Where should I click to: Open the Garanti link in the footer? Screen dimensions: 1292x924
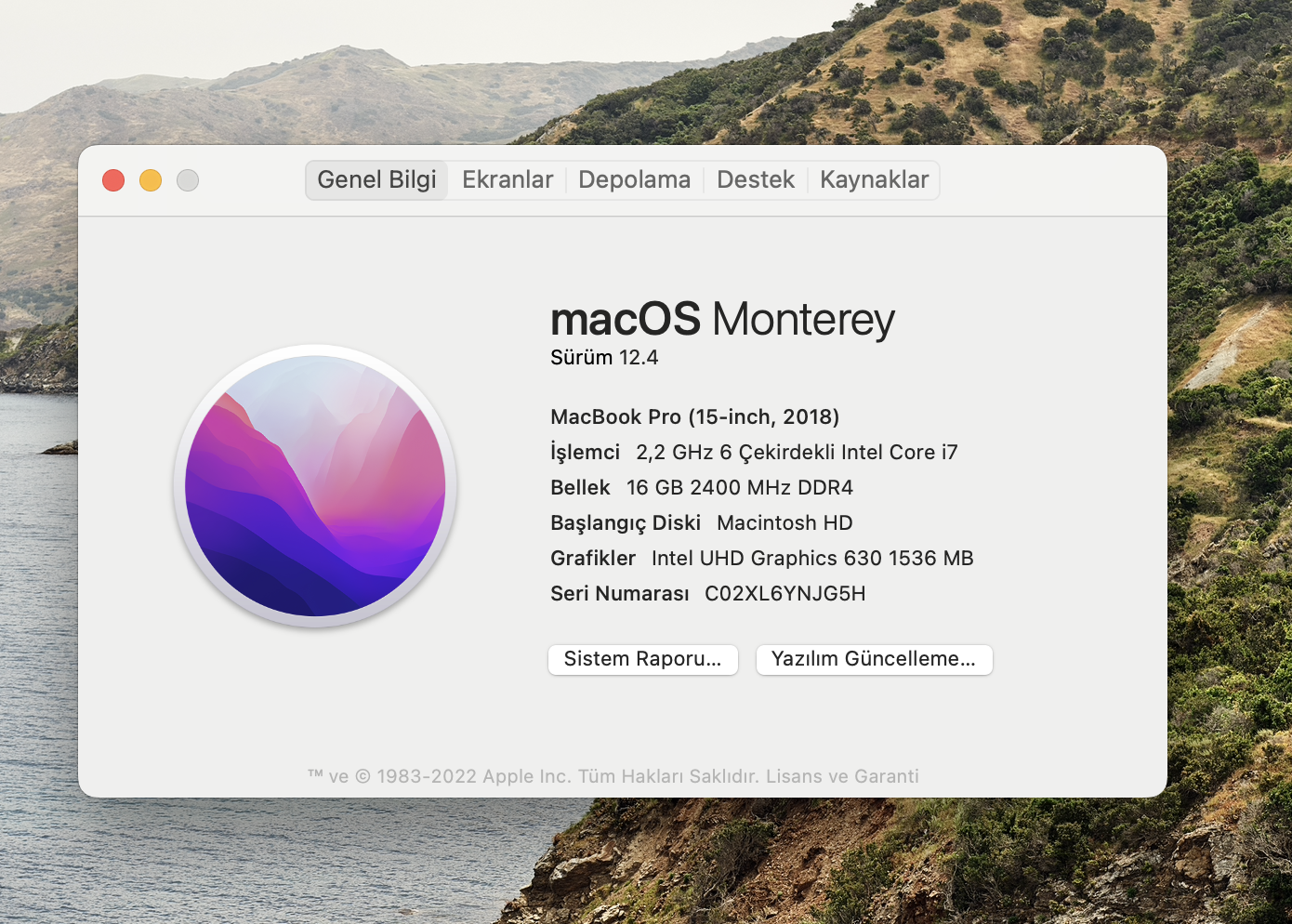click(887, 776)
